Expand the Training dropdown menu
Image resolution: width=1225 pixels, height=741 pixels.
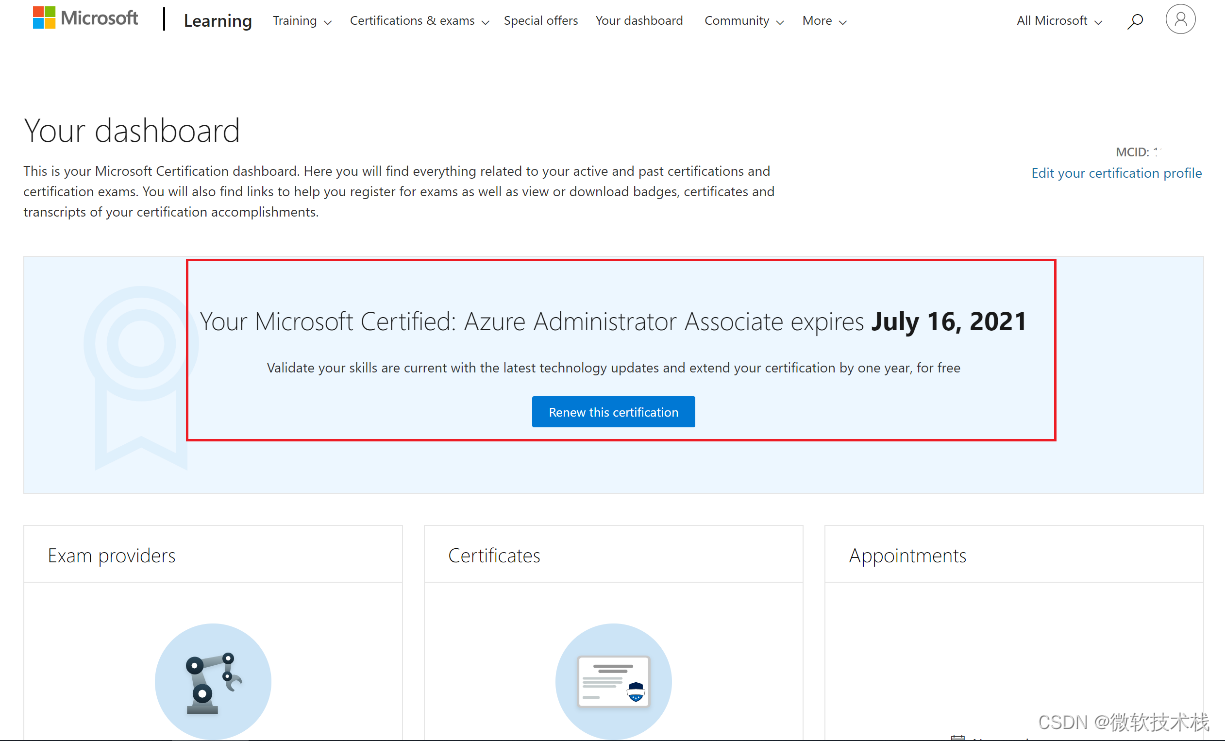tap(302, 21)
